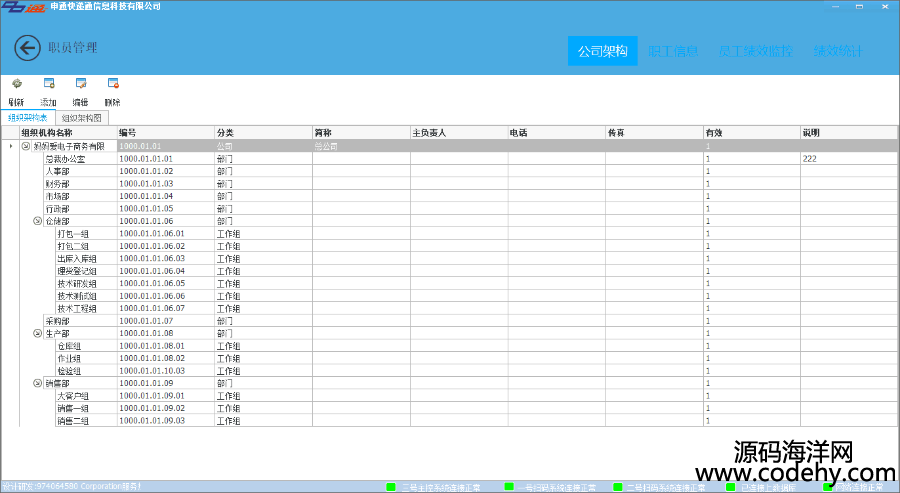Collapse the 销售部 department node
This screenshot has height=493, width=900.
[38, 383]
